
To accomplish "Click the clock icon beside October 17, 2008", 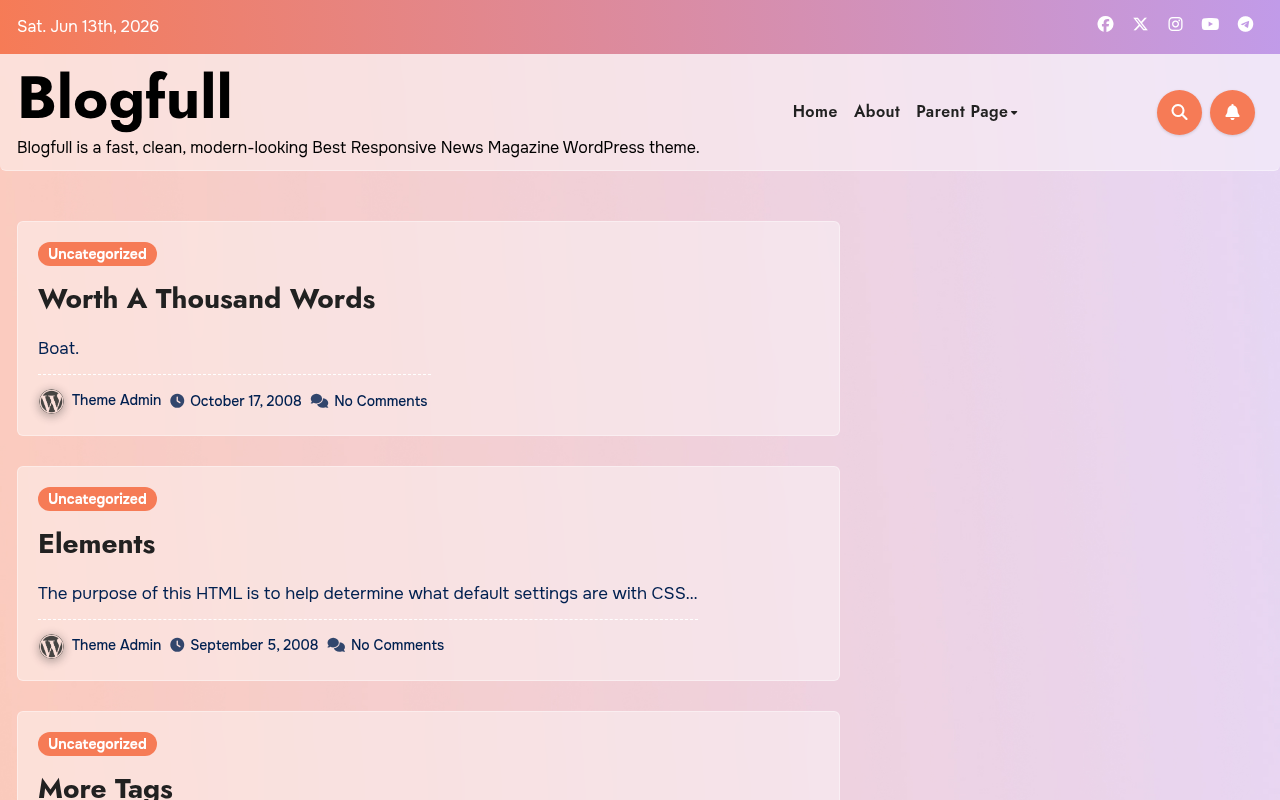I will coord(177,401).
